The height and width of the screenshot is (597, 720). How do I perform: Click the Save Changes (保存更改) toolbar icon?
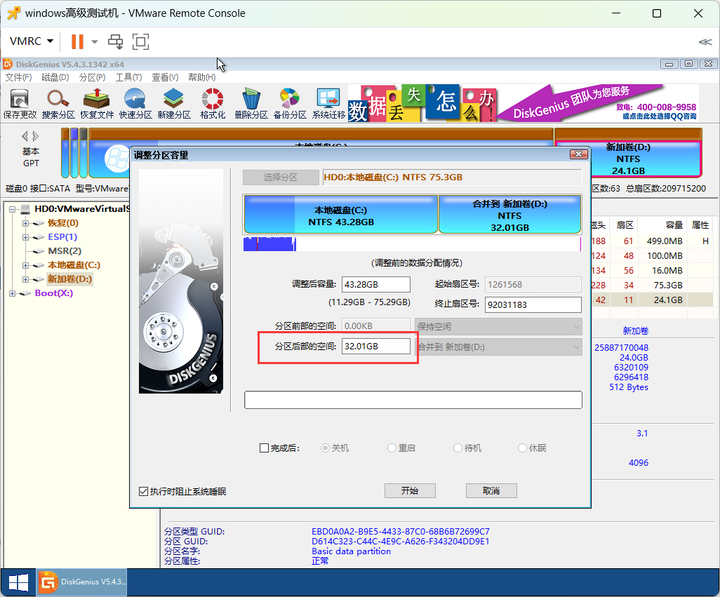20,104
